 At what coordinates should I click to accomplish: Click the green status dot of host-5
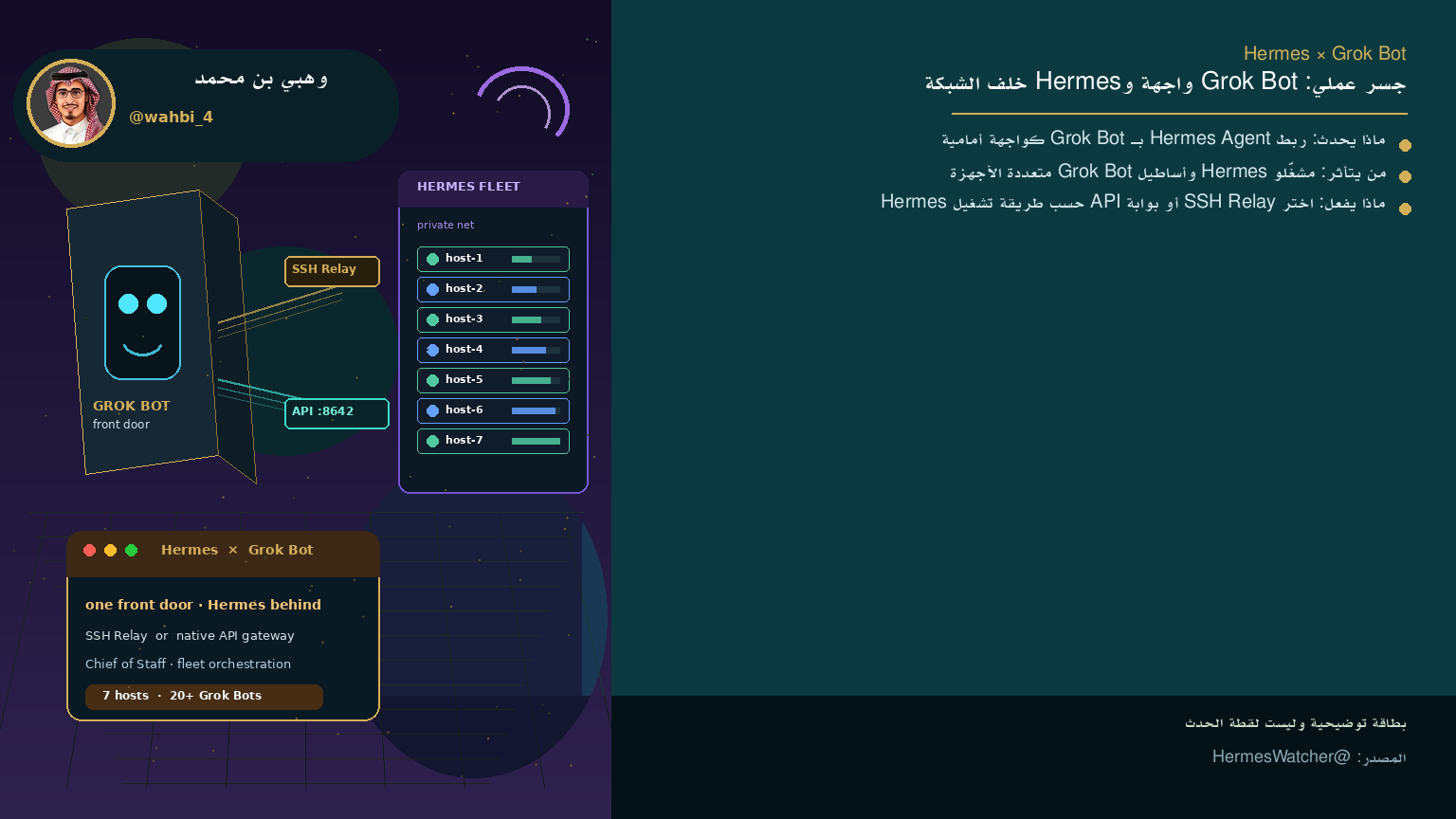(432, 380)
